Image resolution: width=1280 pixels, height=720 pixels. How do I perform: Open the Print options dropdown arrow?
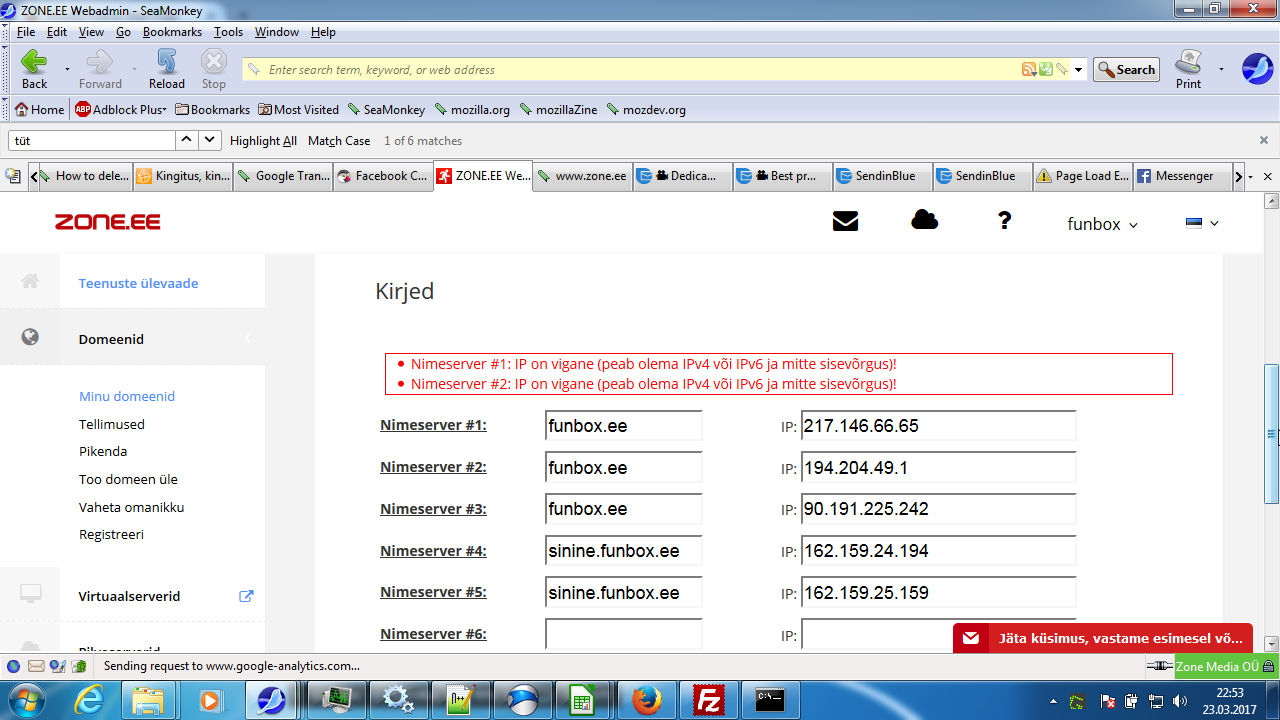[x=1221, y=69]
